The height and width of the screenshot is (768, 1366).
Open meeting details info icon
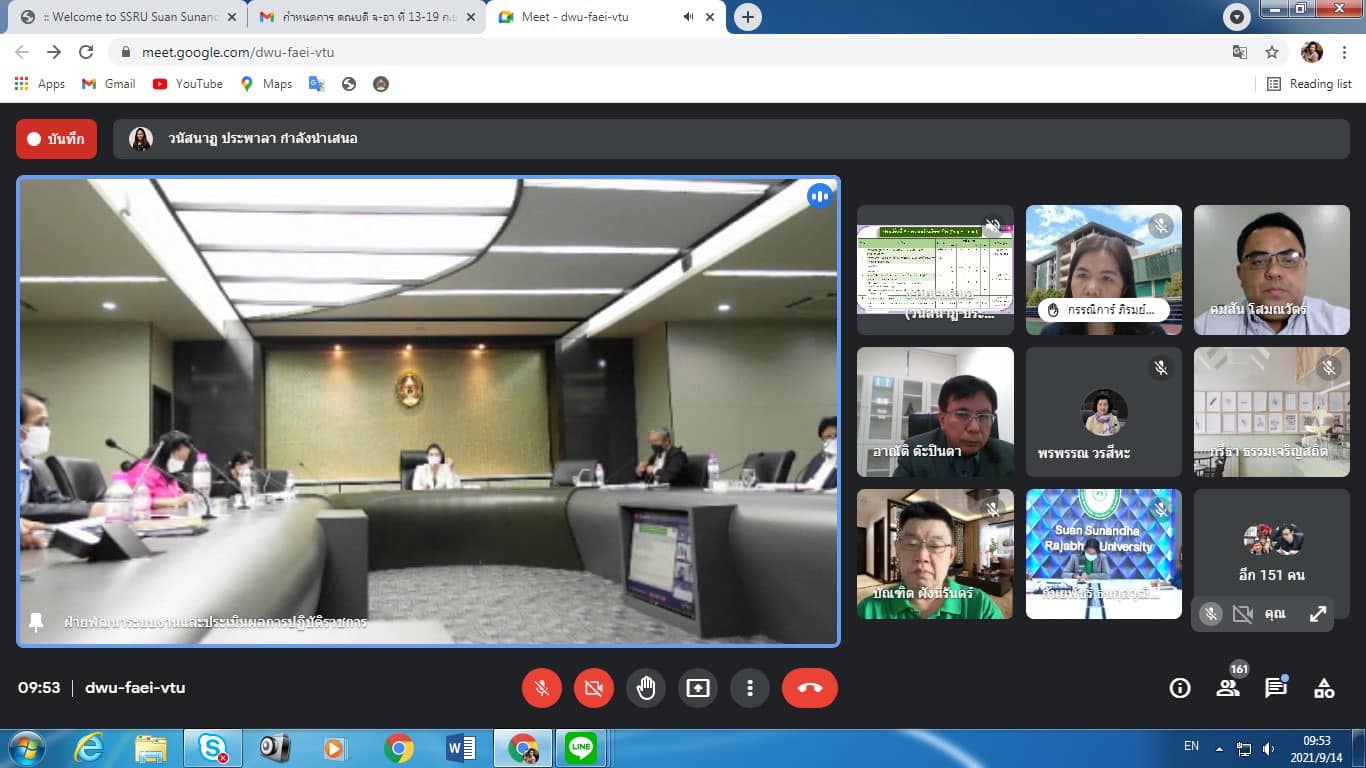click(x=1180, y=688)
